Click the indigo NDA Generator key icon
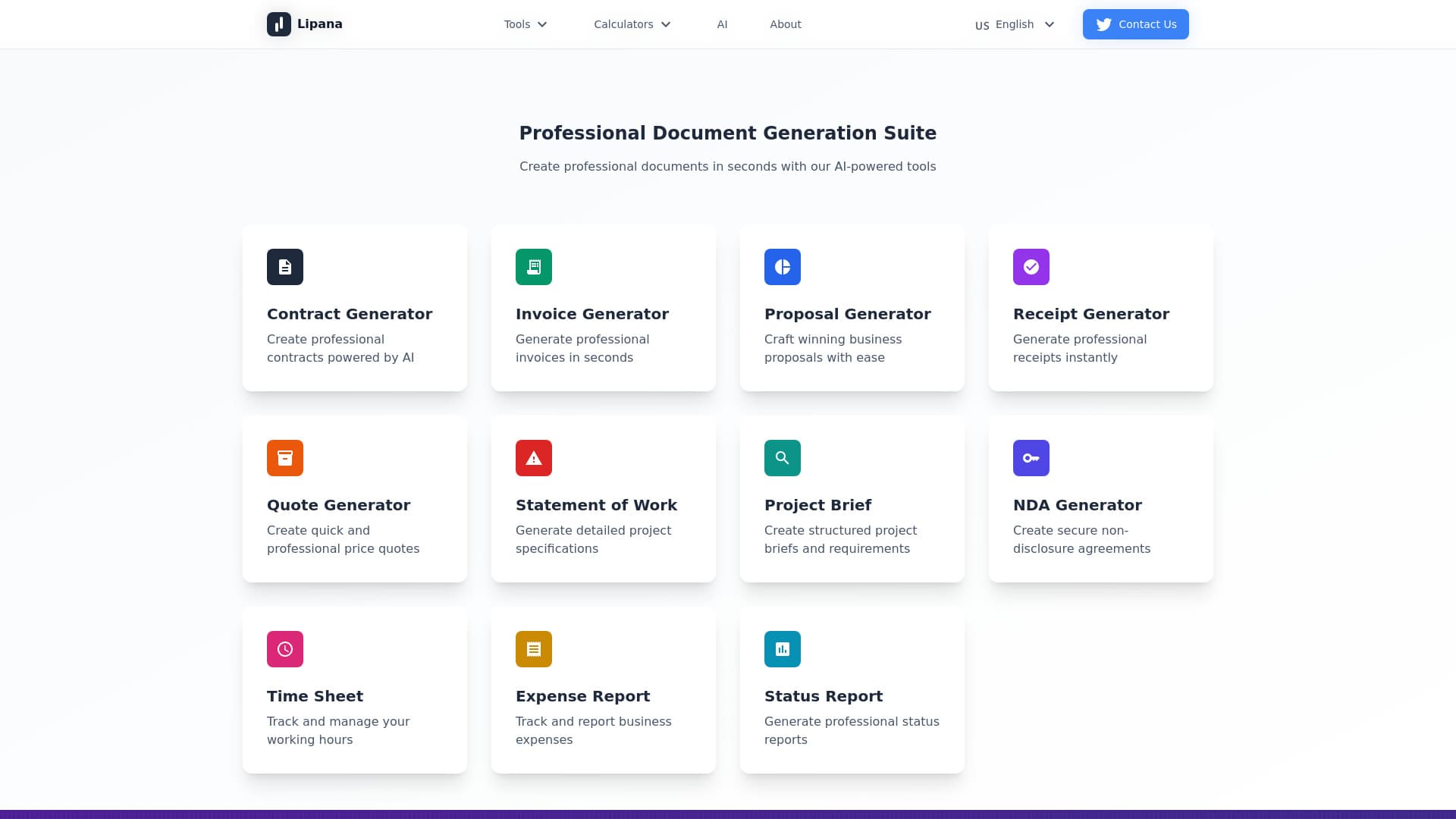 (1031, 458)
